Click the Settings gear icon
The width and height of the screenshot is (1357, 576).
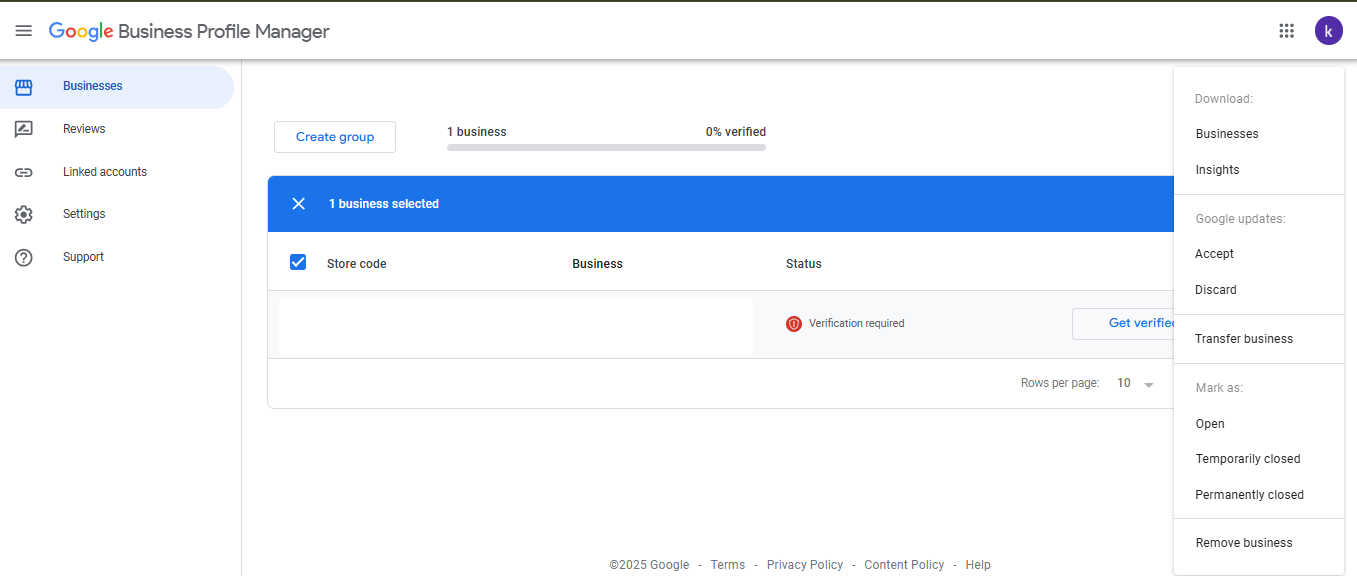click(24, 214)
